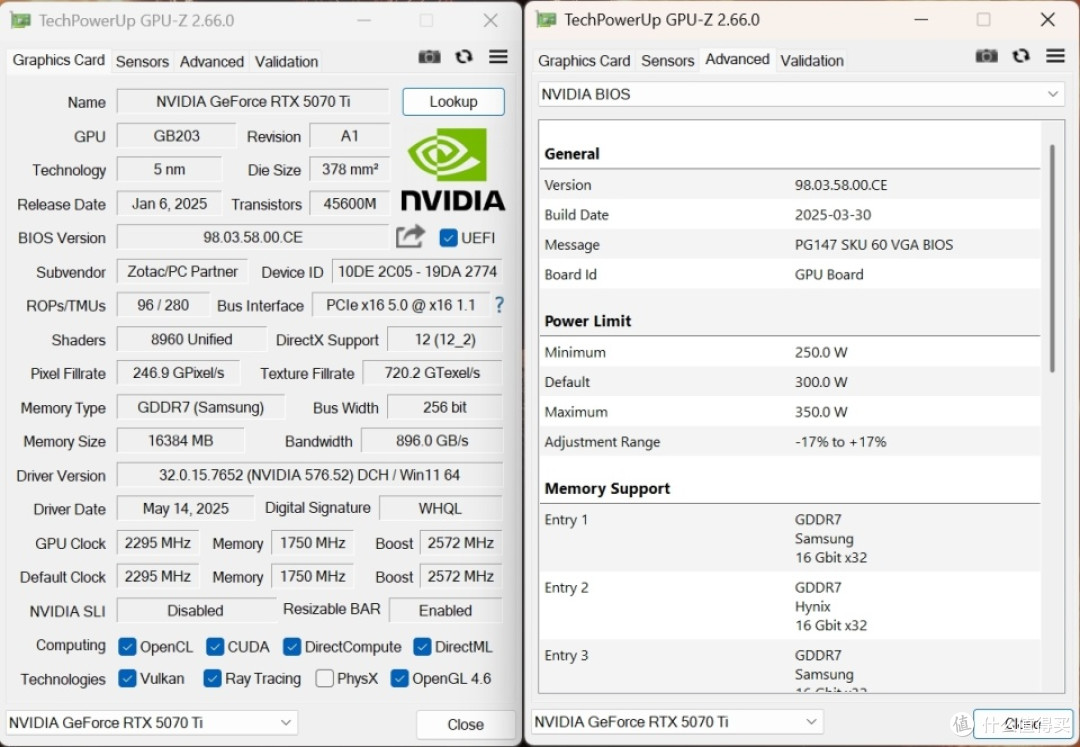
Task: Click the BIOS Version field
Action: 253,238
